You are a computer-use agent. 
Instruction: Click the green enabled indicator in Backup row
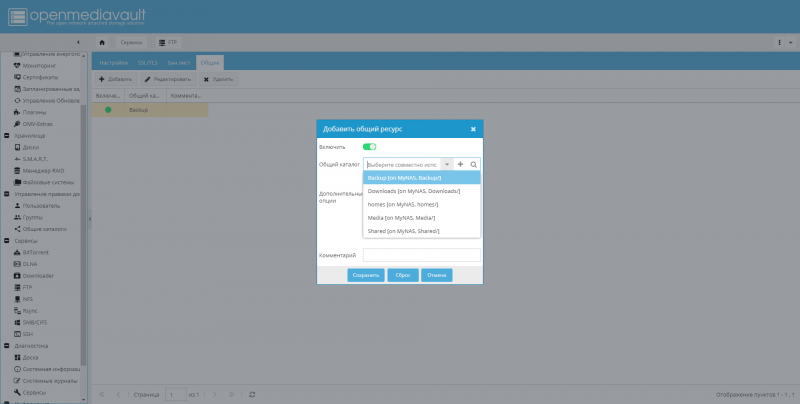(x=108, y=110)
